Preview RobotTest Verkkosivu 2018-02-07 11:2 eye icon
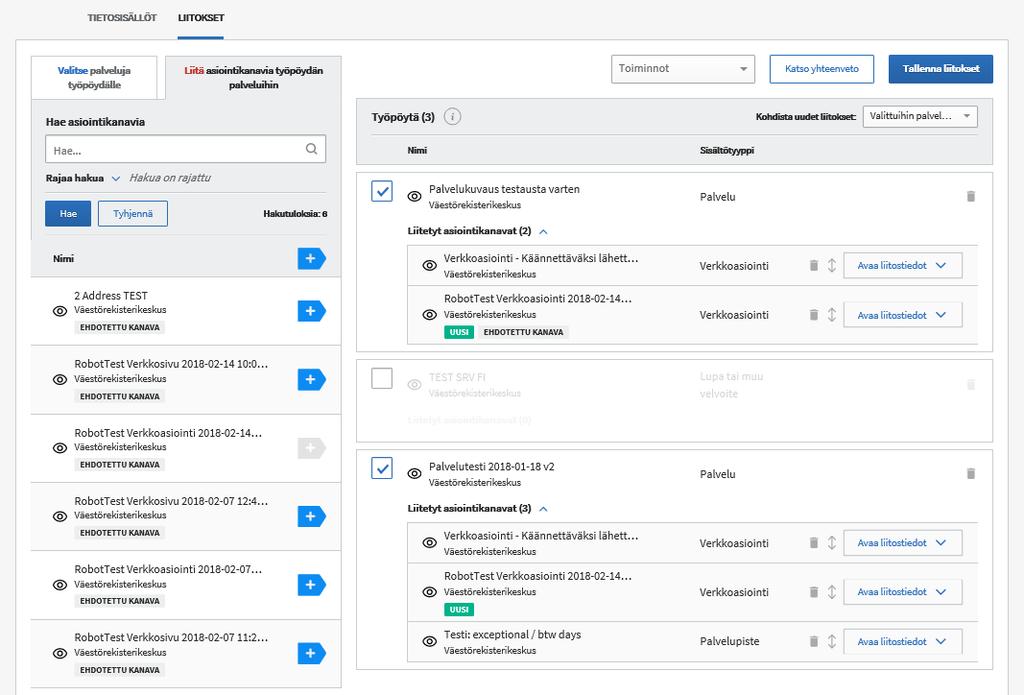Screen dimensions: 1024x695 tap(59, 653)
